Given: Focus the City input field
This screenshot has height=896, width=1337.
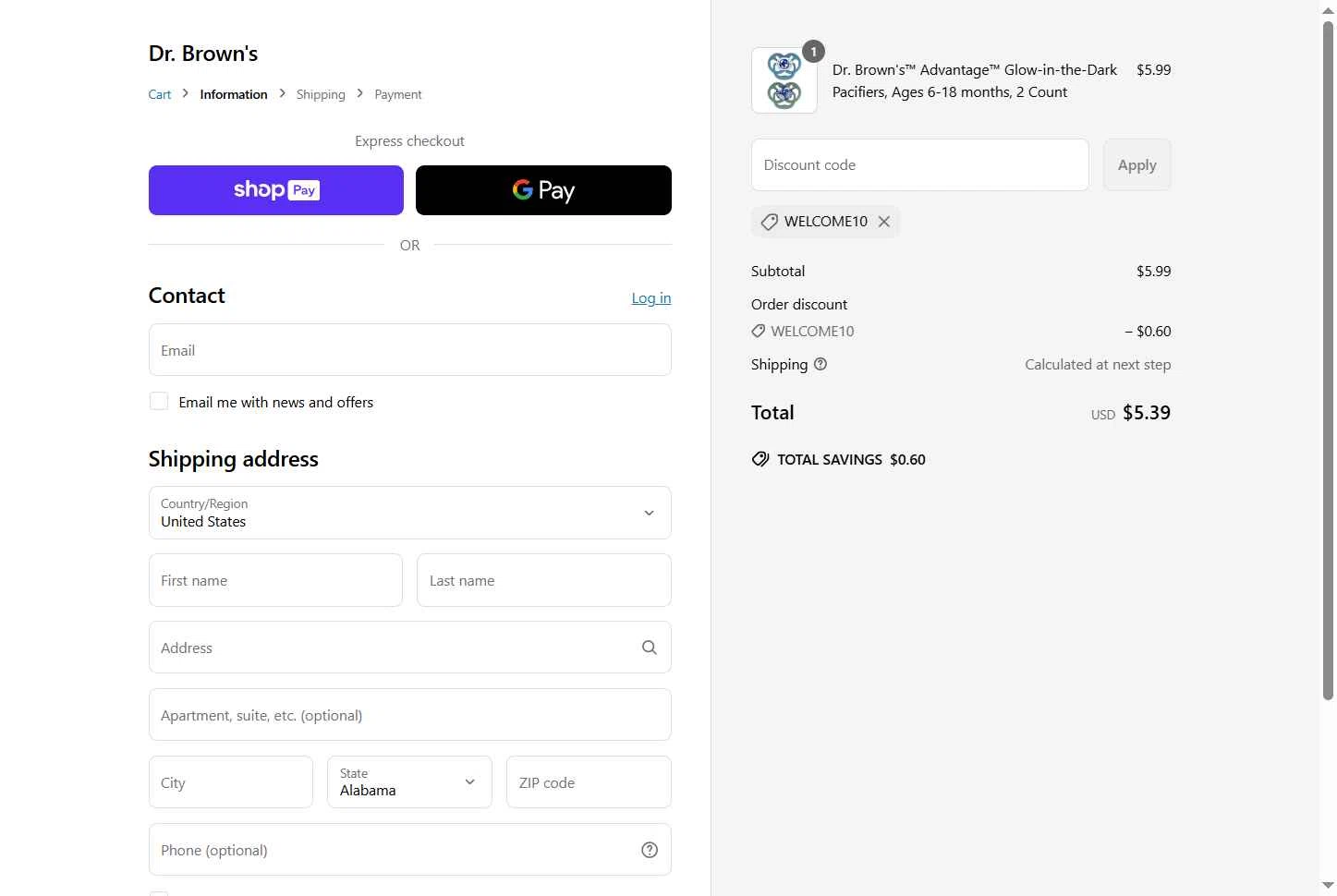Looking at the screenshot, I should (231, 782).
